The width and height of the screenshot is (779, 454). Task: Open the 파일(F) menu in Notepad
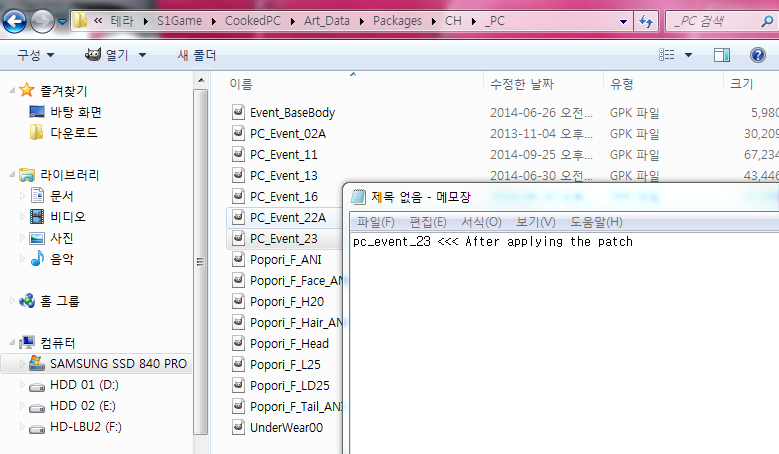pos(375,222)
